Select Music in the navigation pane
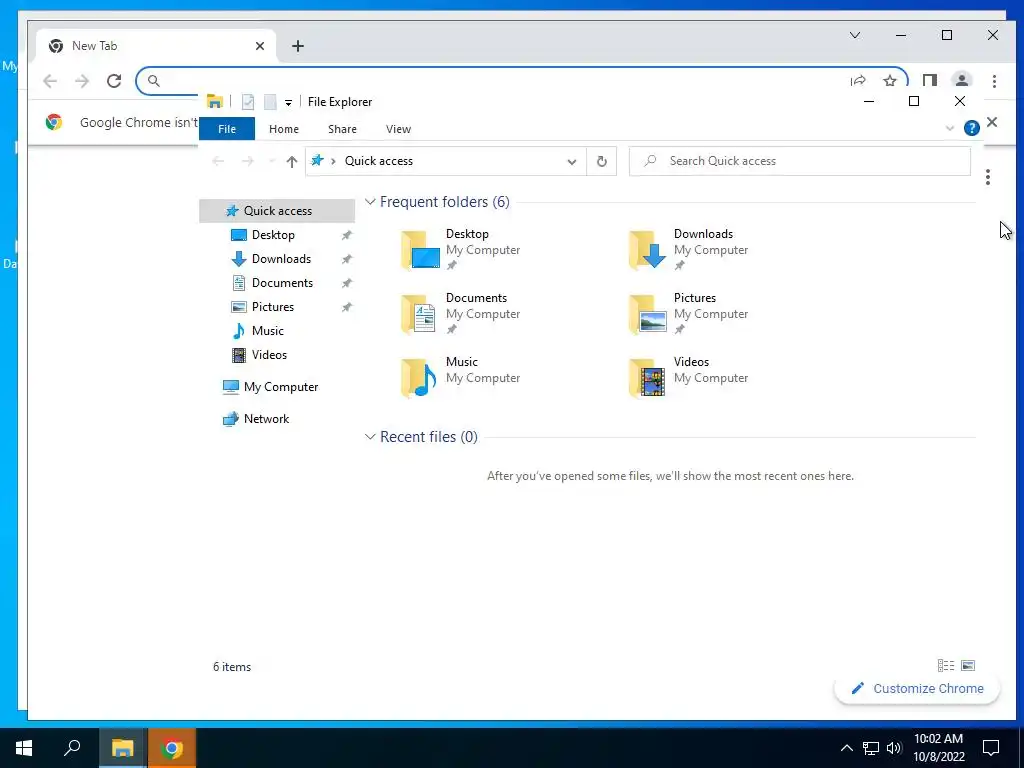1024x768 pixels. click(268, 330)
